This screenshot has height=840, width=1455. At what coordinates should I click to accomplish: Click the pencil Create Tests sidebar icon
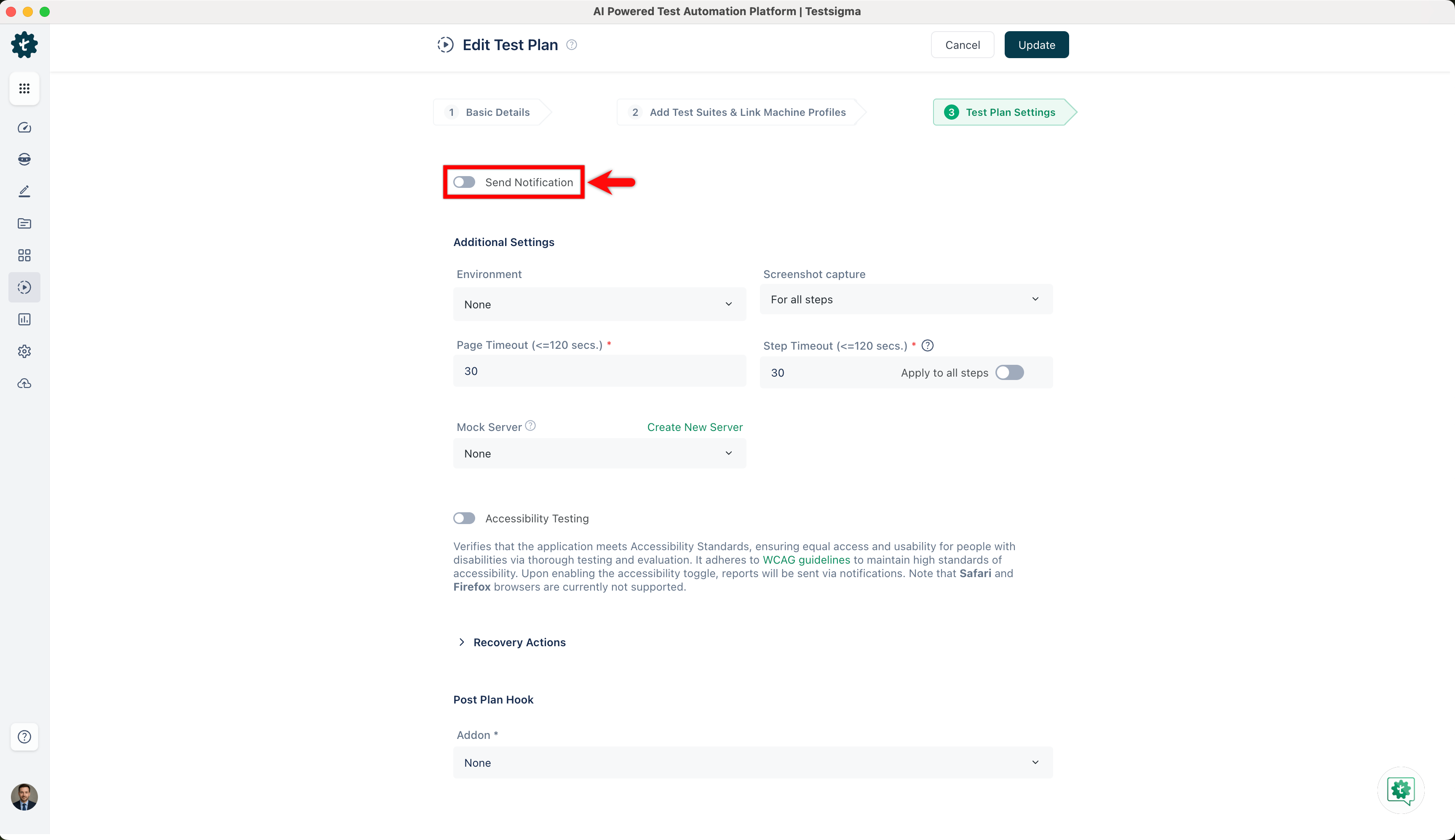[24, 192]
